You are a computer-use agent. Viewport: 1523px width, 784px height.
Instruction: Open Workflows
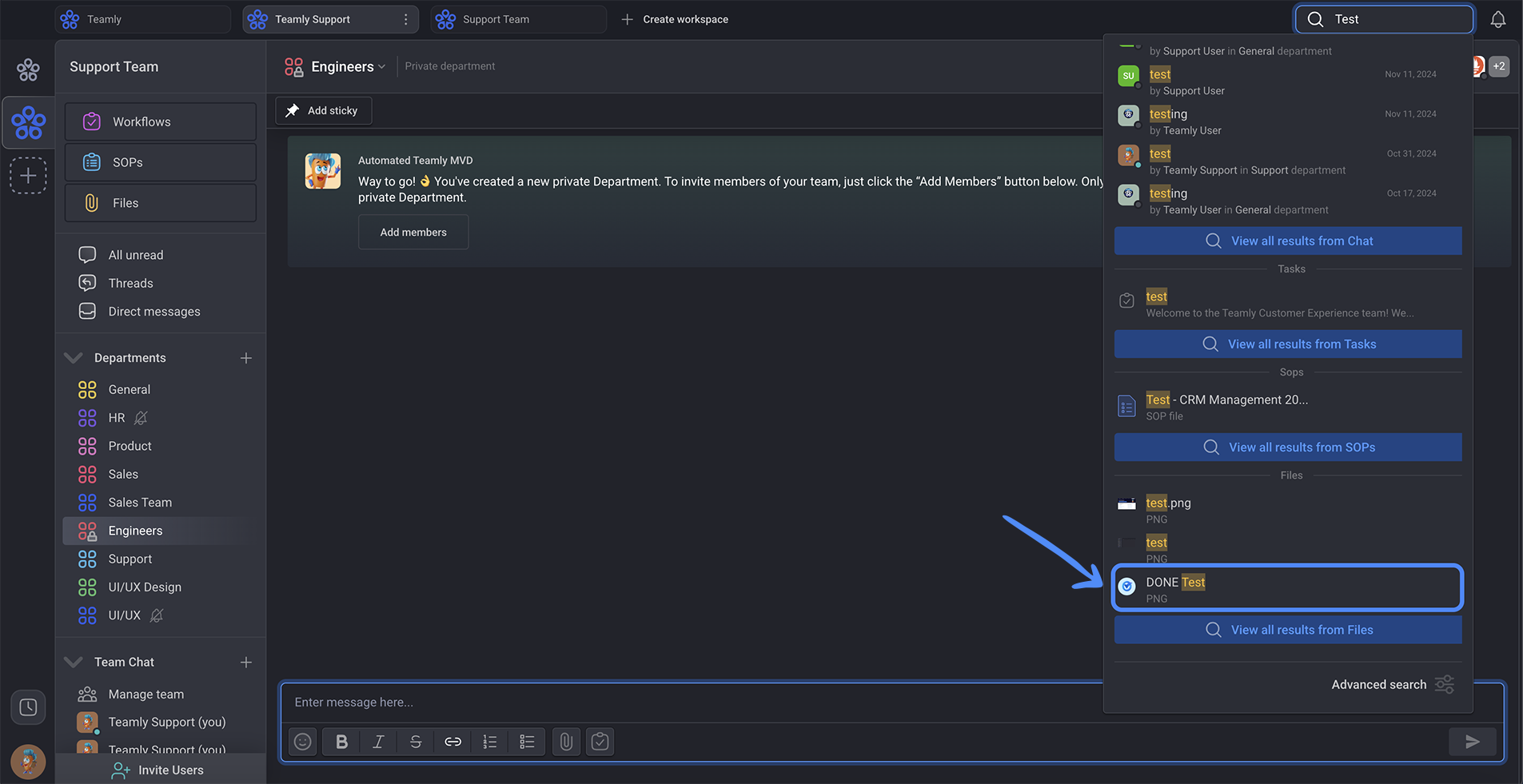click(161, 121)
